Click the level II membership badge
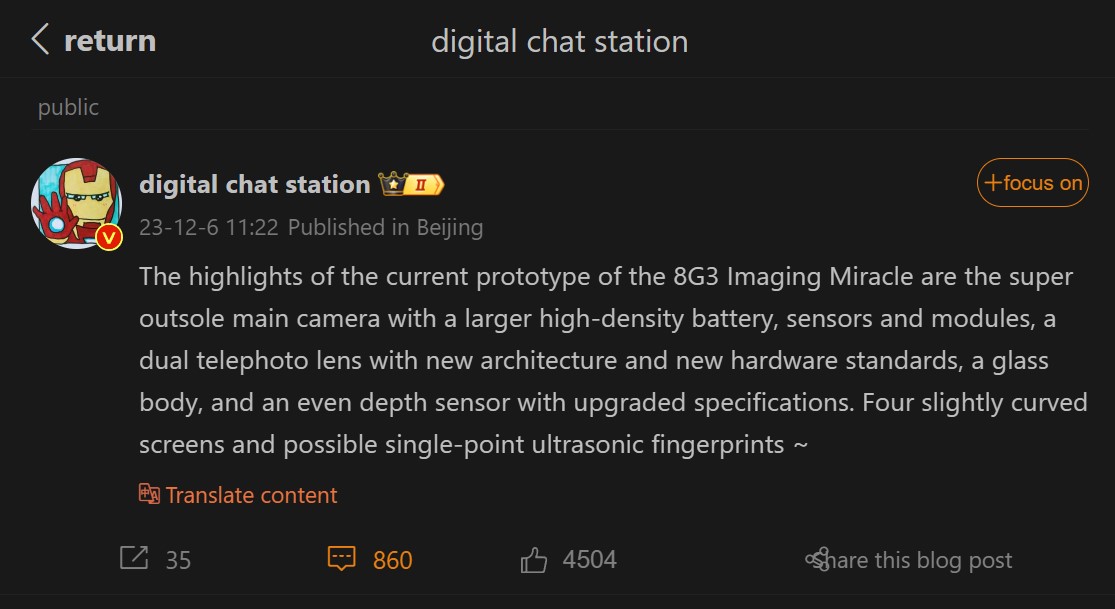Image resolution: width=1115 pixels, height=609 pixels. (425, 185)
